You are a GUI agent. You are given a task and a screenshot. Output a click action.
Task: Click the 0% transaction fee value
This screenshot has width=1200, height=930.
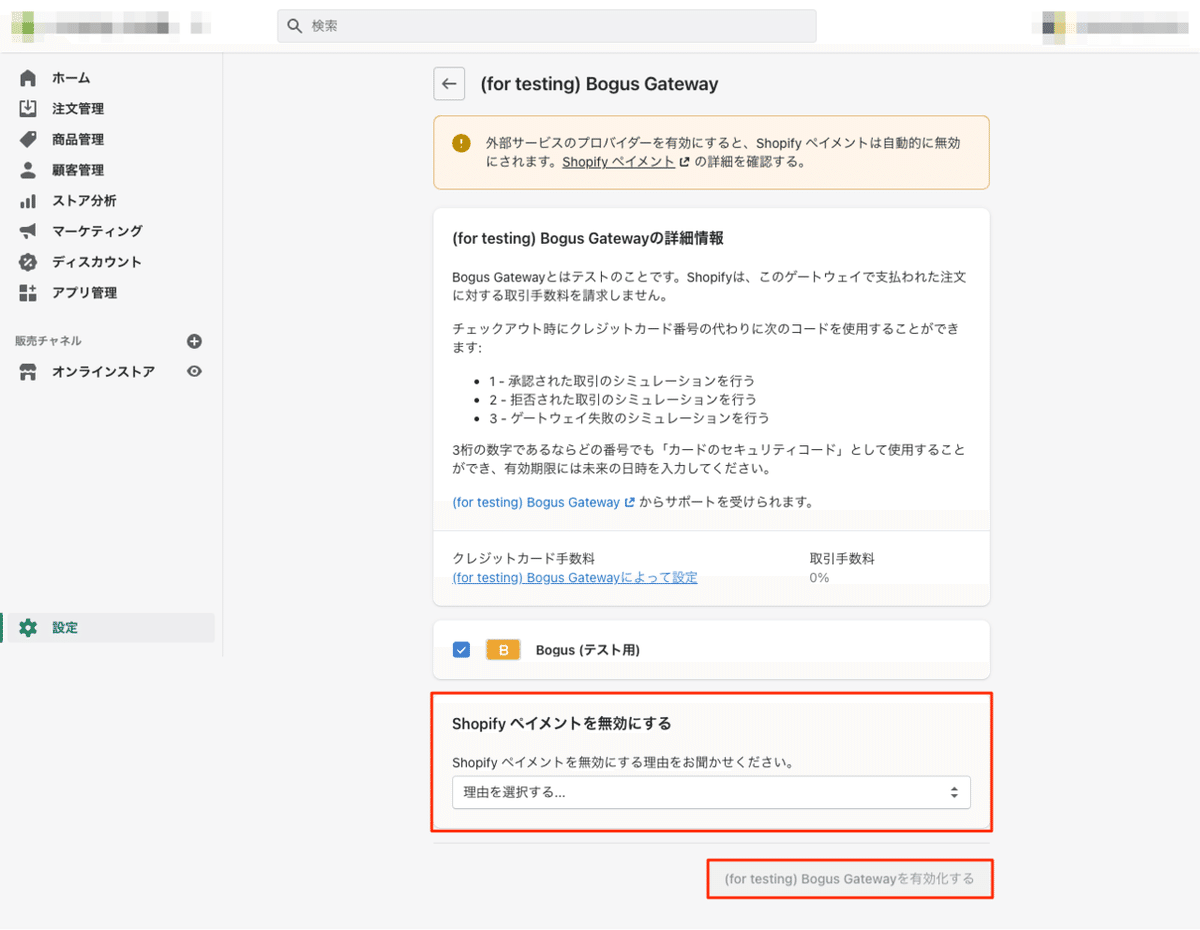click(x=819, y=578)
